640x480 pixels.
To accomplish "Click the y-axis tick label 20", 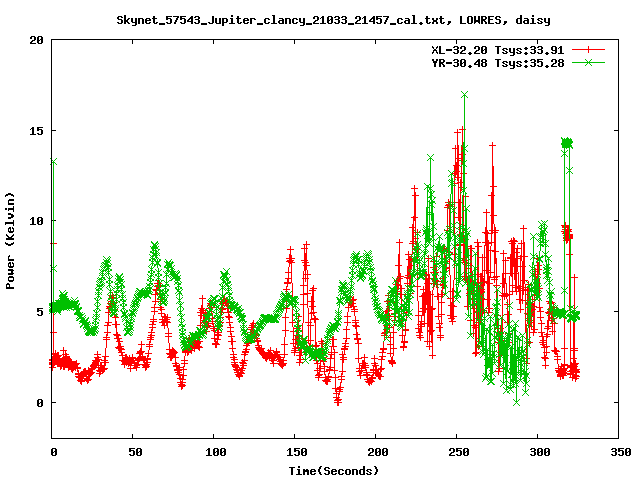I will click(36, 40).
